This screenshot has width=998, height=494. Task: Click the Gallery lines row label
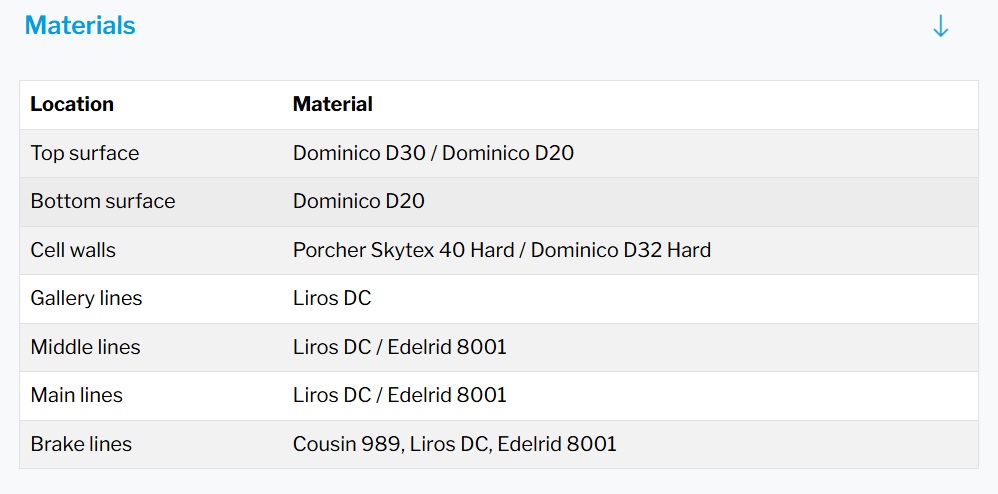pyautogui.click(x=86, y=298)
